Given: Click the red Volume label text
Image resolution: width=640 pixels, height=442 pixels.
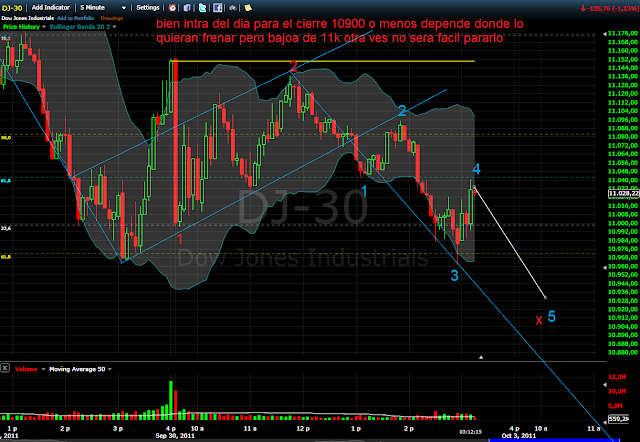Looking at the screenshot, I should pos(26,369).
